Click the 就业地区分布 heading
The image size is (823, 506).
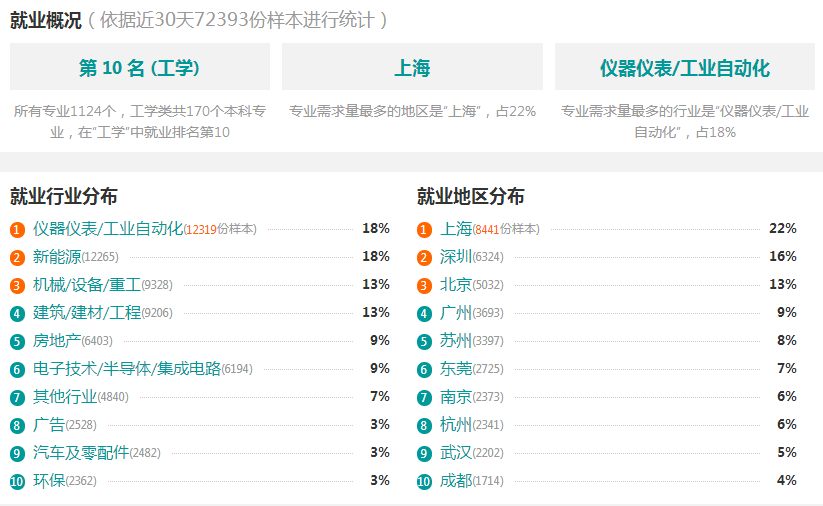point(470,196)
